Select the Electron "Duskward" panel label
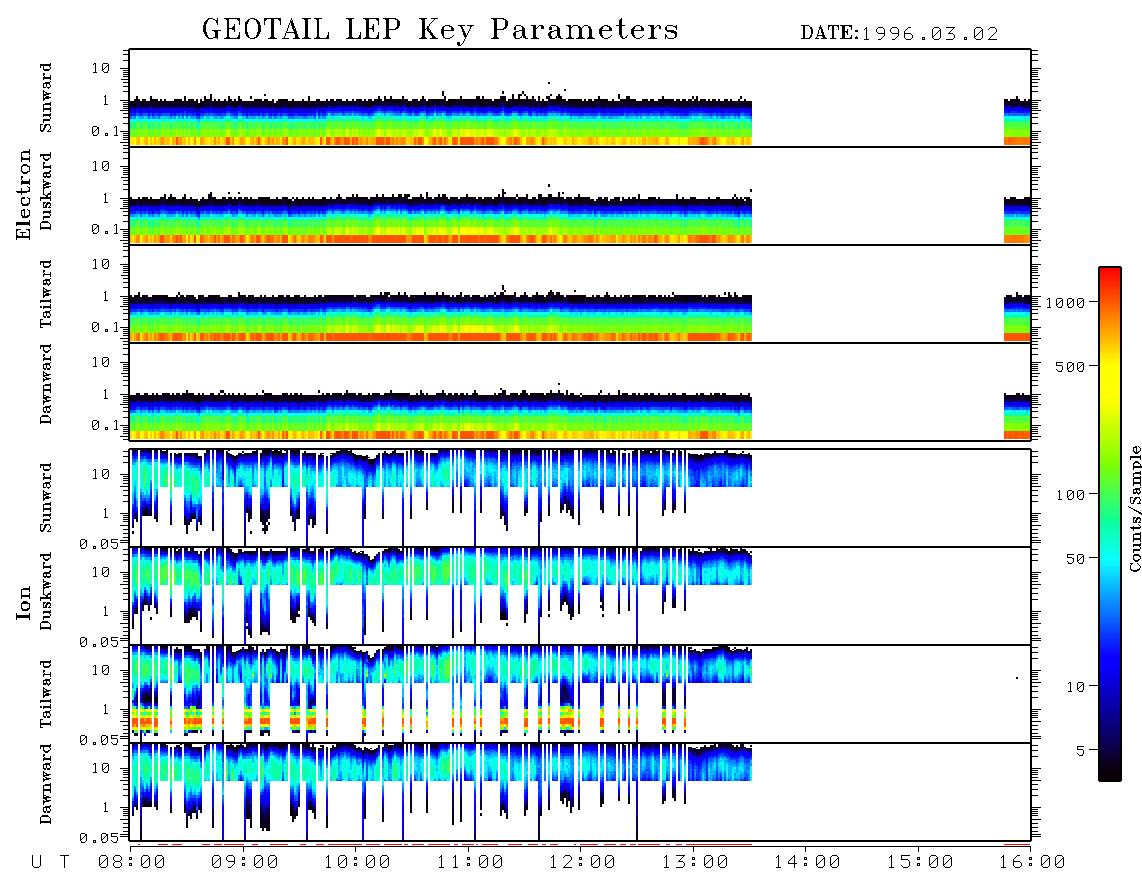The height and width of the screenshot is (880, 1142). click(46, 191)
